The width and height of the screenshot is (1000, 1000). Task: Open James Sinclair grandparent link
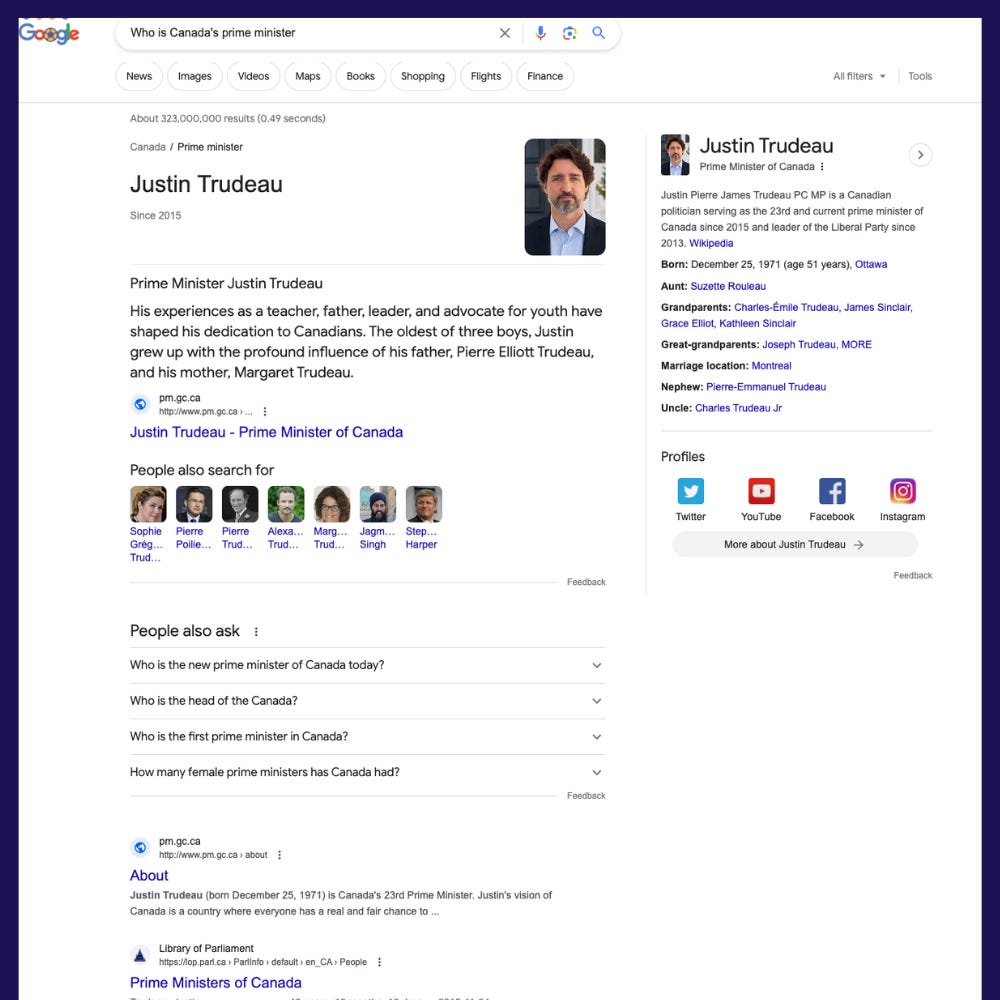(878, 307)
